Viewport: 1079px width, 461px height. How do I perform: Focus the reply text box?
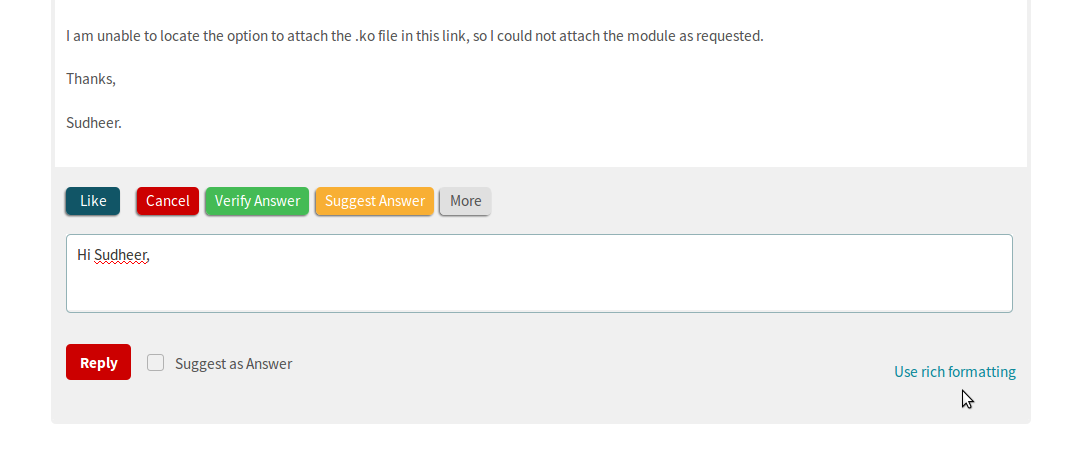540,273
